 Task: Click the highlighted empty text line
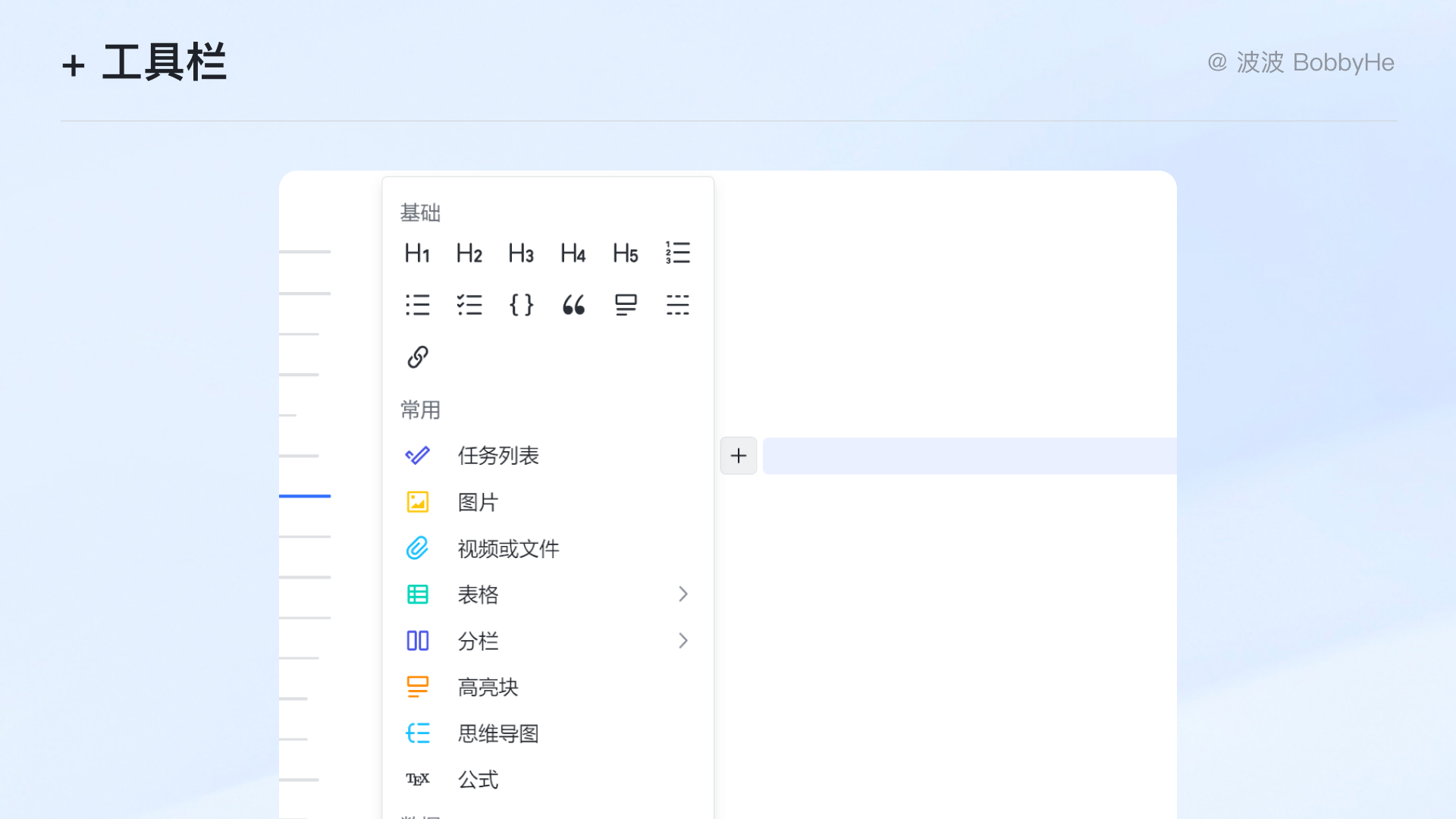(969, 456)
